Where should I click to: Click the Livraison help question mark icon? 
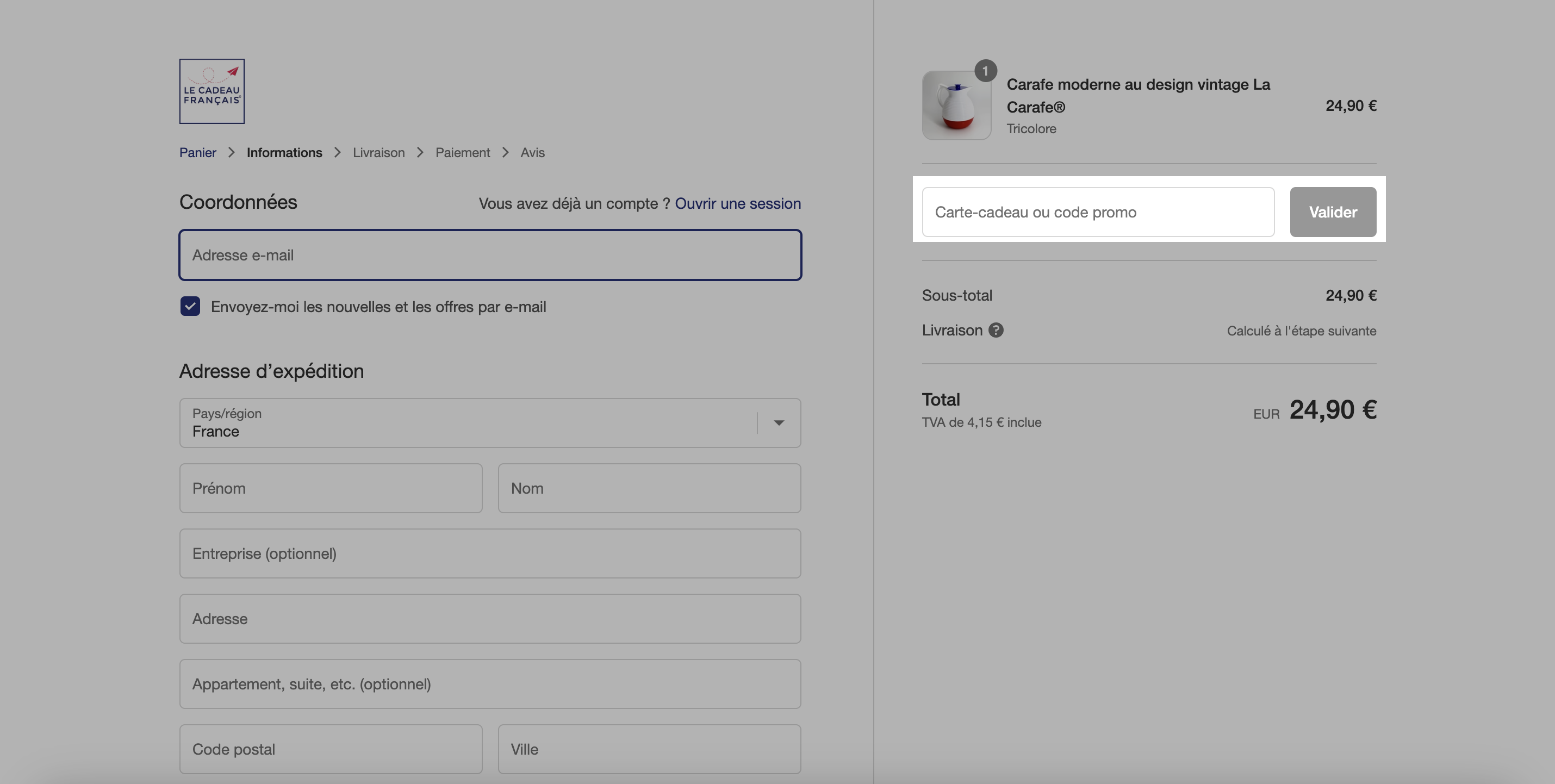tap(996, 330)
